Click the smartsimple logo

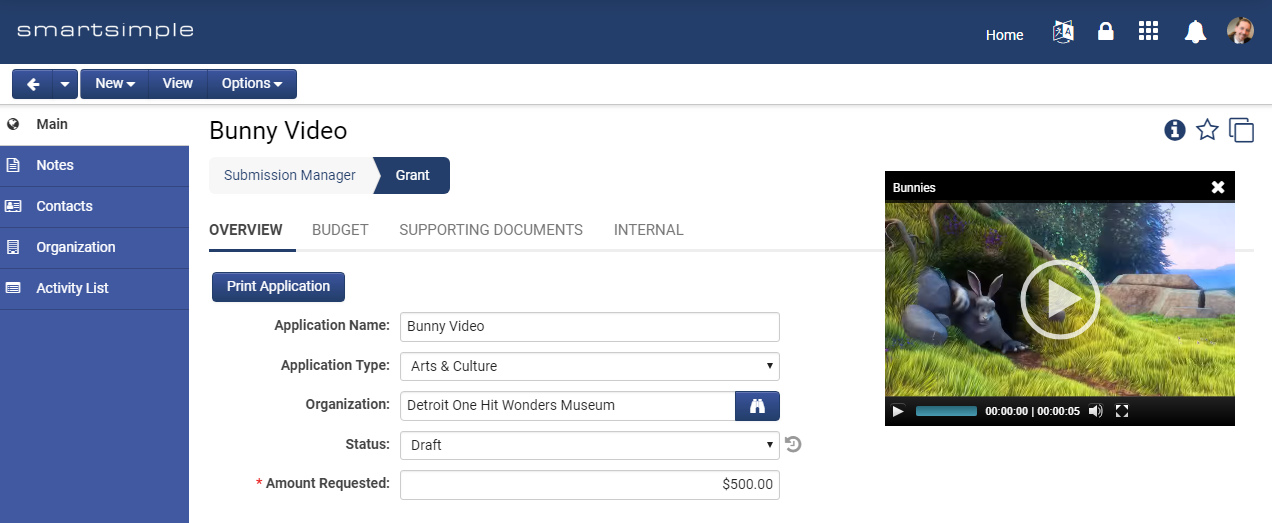105,30
